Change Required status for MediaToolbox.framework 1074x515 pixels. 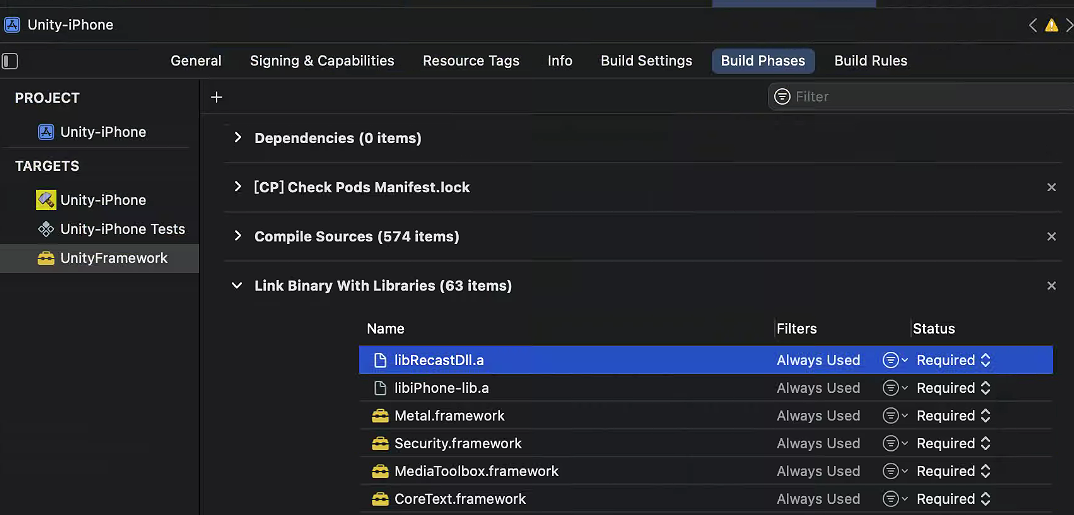click(x=953, y=471)
